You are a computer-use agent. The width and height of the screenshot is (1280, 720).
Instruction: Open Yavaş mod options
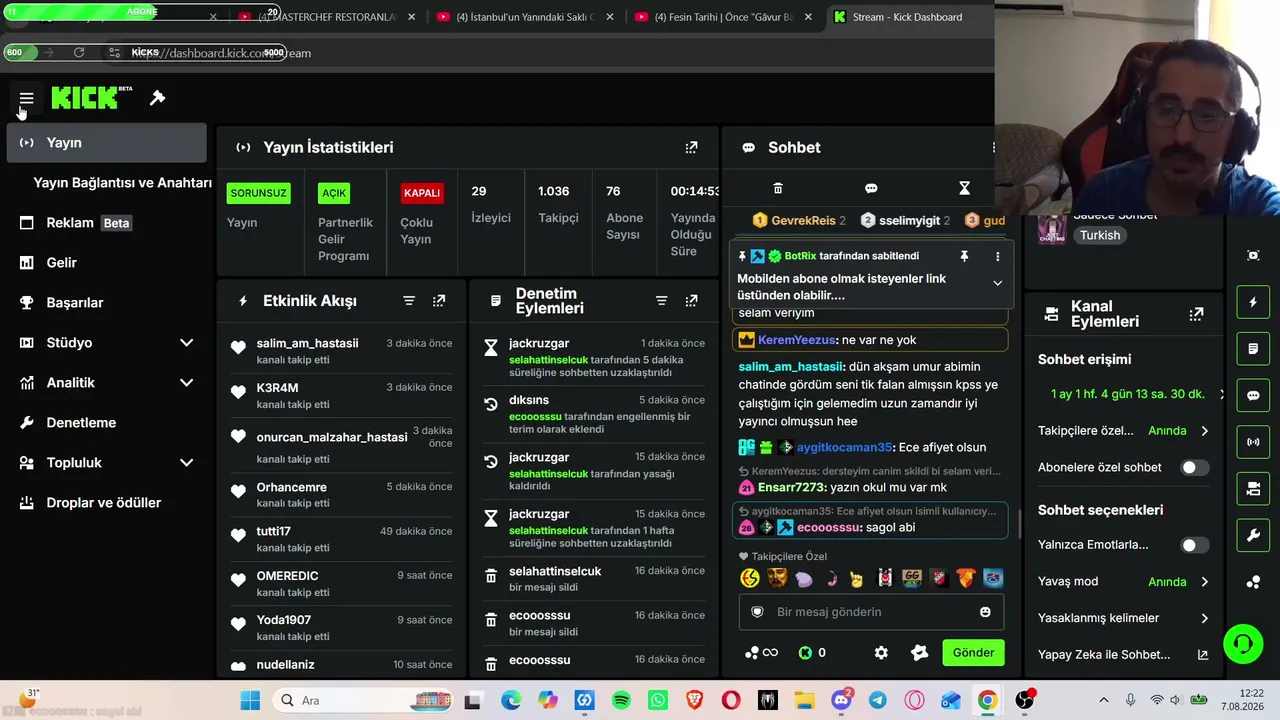pos(1123,582)
